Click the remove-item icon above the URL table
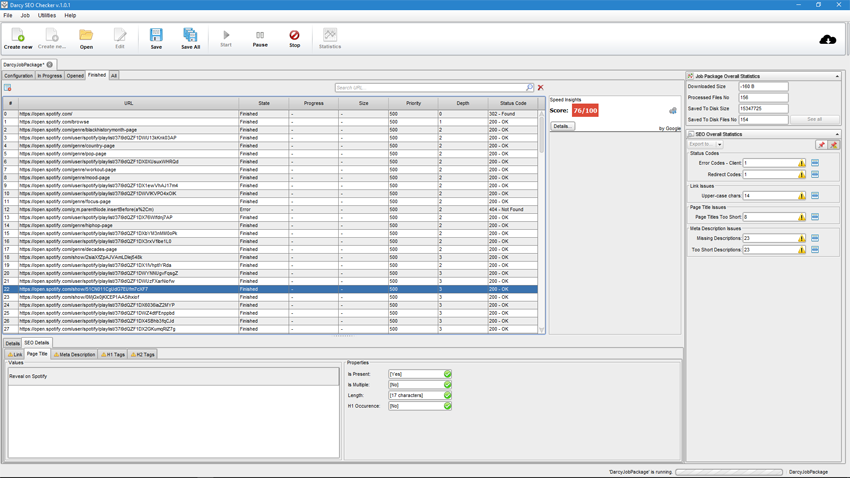The height and width of the screenshot is (478, 850). (8, 87)
